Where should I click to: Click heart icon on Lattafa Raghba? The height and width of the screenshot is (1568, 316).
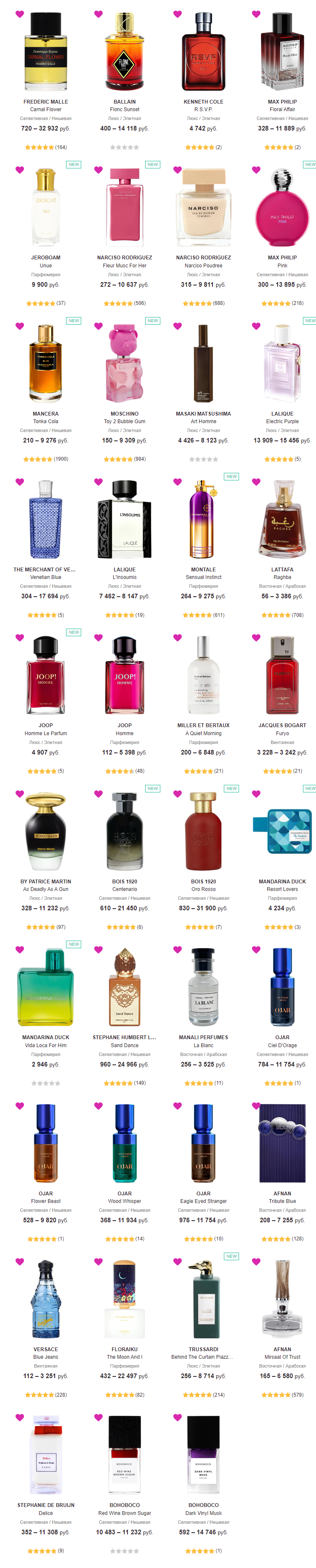256,482
